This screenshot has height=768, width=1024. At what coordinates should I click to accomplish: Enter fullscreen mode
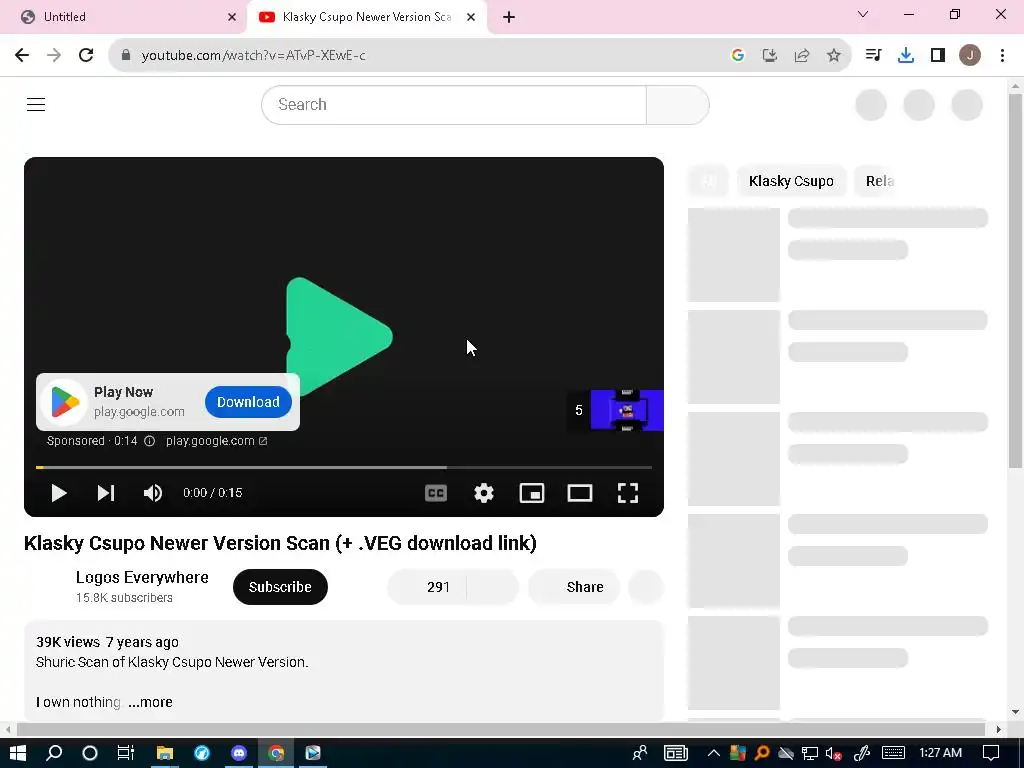coord(628,493)
